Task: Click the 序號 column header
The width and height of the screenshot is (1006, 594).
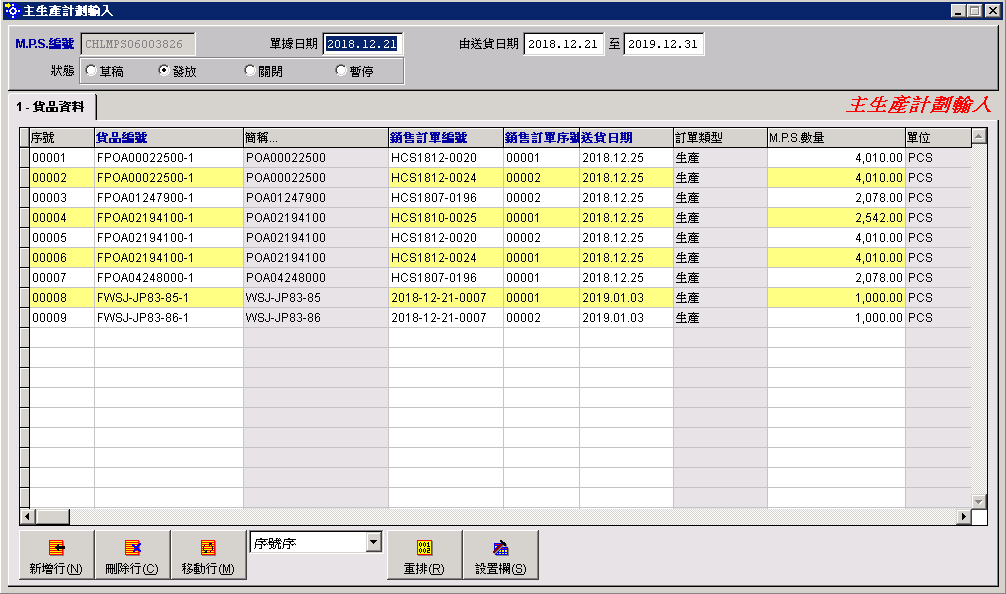Action: pos(62,137)
